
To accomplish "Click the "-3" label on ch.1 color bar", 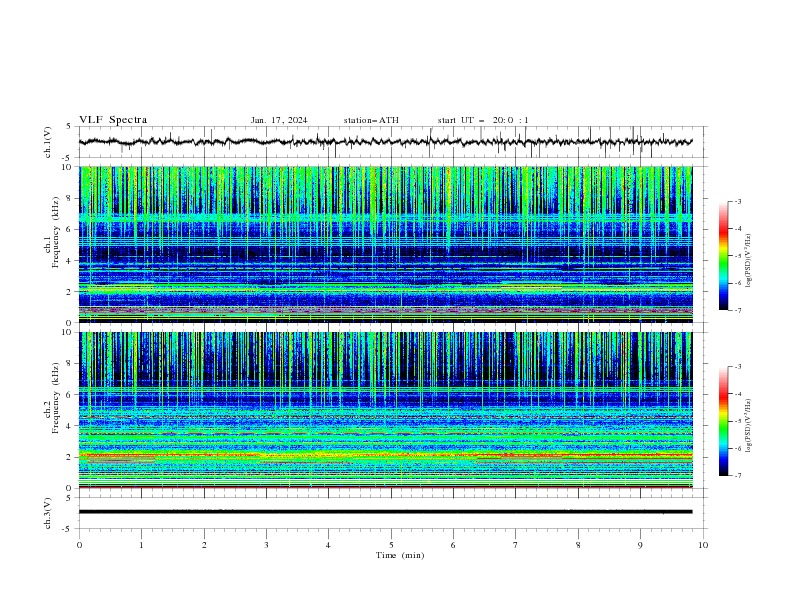I will (x=738, y=201).
